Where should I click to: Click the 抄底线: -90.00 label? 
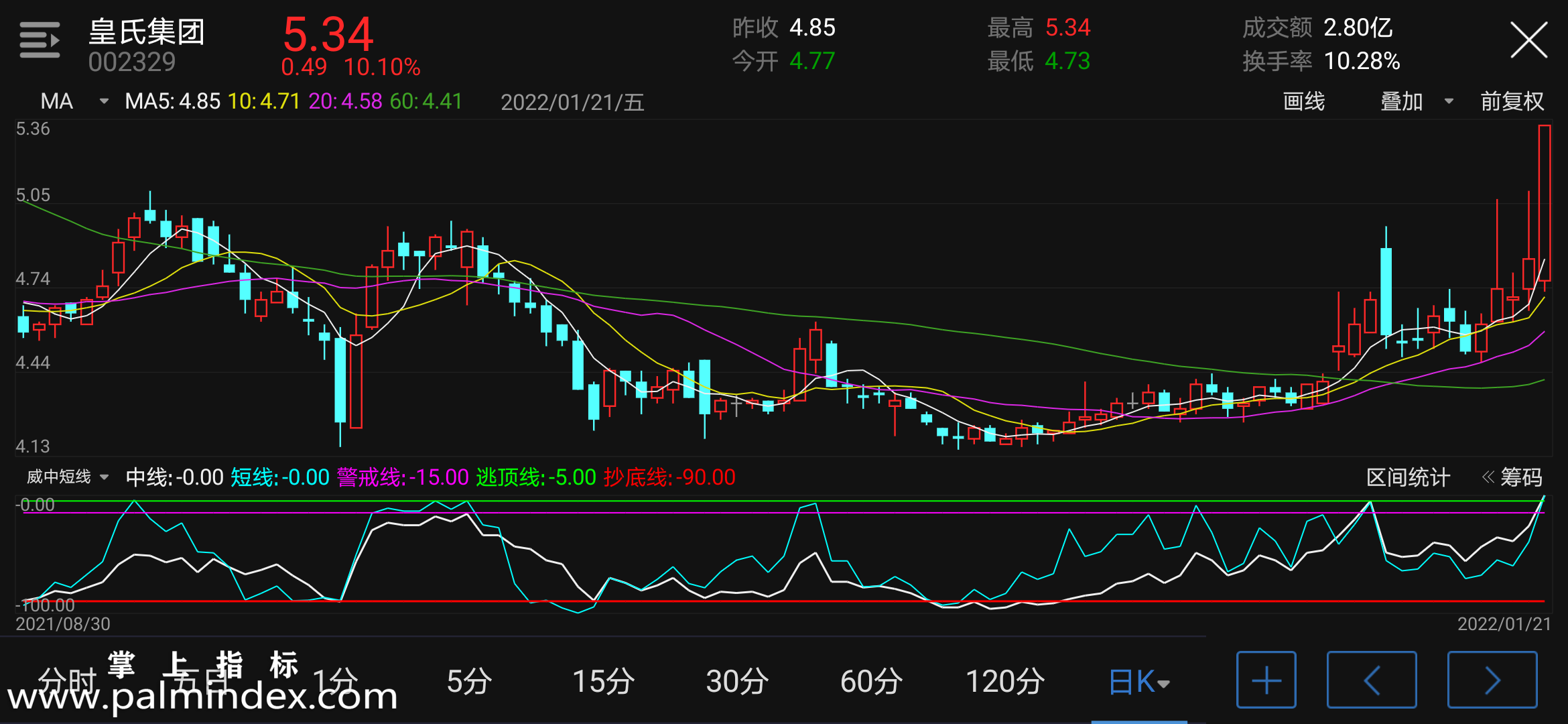[669, 477]
